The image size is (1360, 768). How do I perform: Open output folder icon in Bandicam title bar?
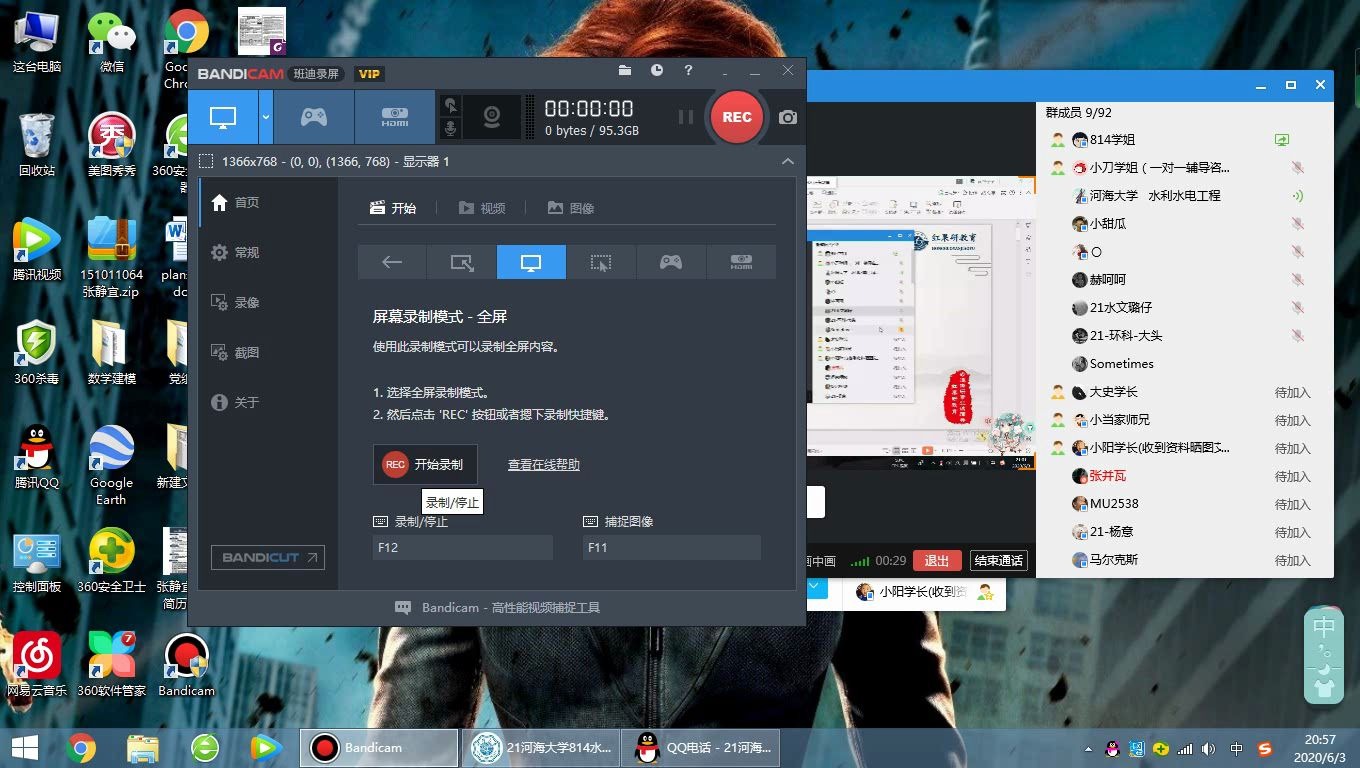point(625,71)
